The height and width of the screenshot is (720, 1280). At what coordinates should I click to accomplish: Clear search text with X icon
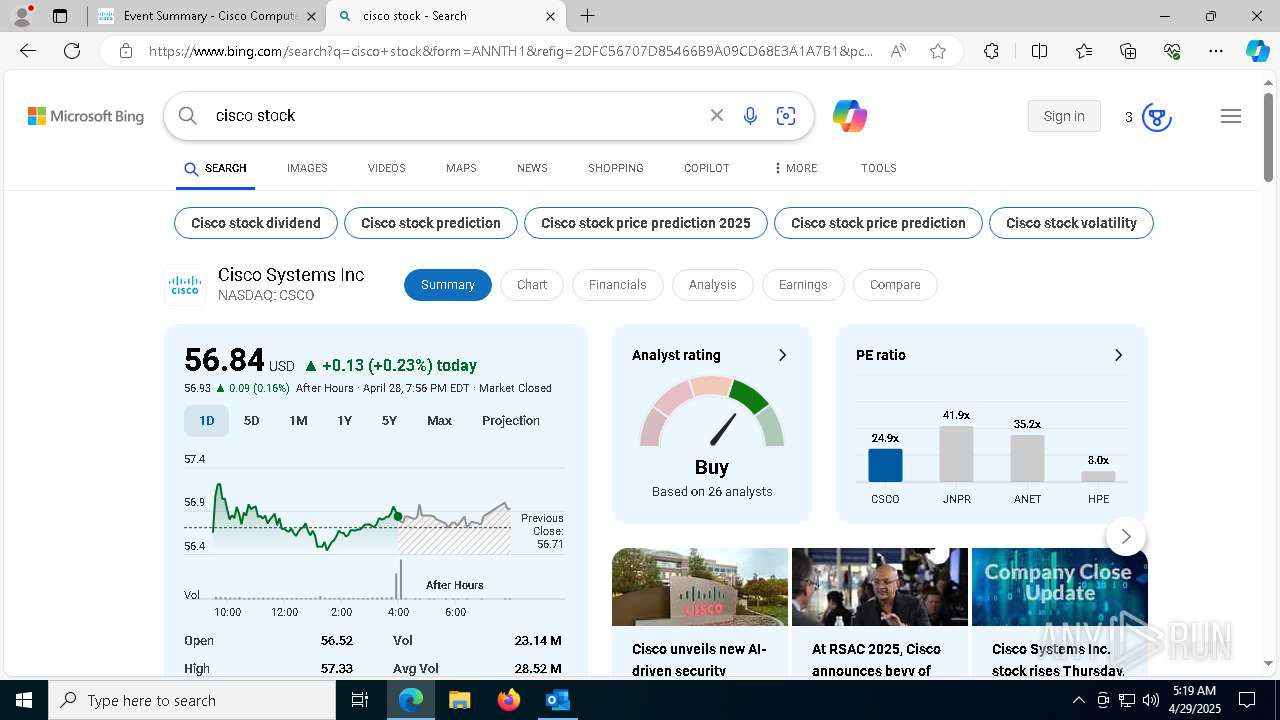point(717,116)
